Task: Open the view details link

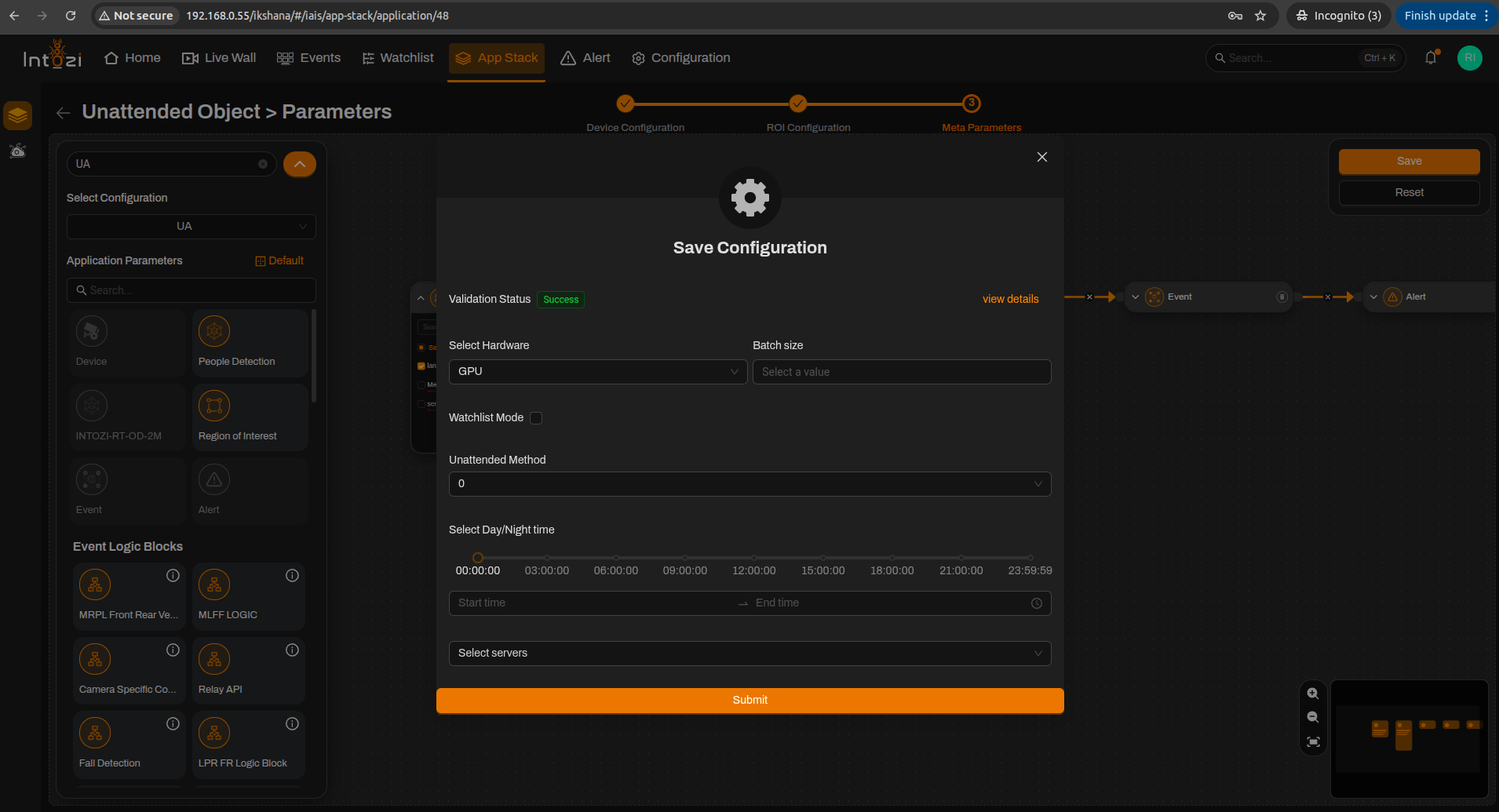Action: (x=1010, y=299)
